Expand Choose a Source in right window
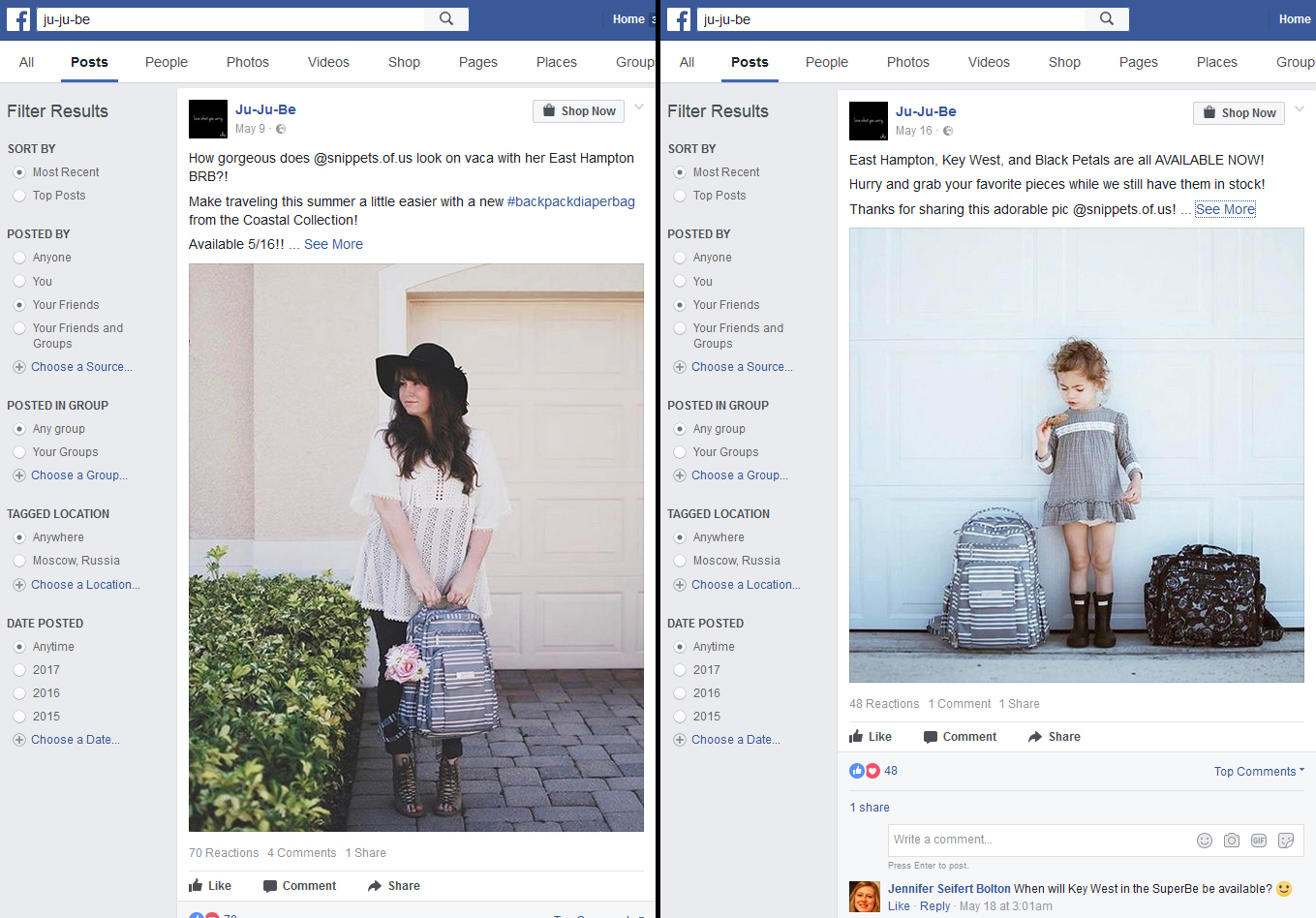This screenshot has height=918, width=1316. [x=742, y=367]
